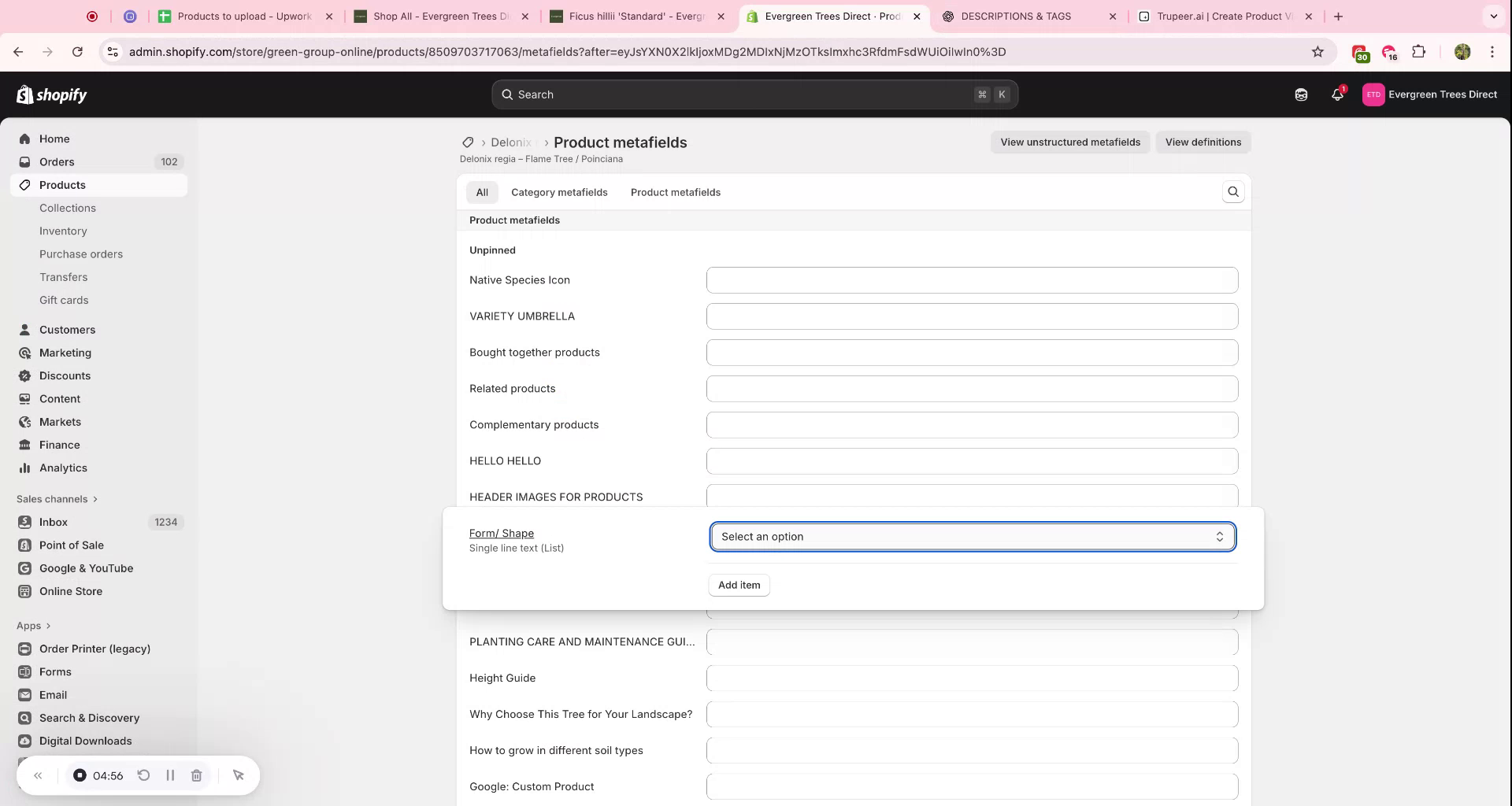The height and width of the screenshot is (806, 1512).
Task: Open the metafields search magnifier
Action: [x=1232, y=191]
